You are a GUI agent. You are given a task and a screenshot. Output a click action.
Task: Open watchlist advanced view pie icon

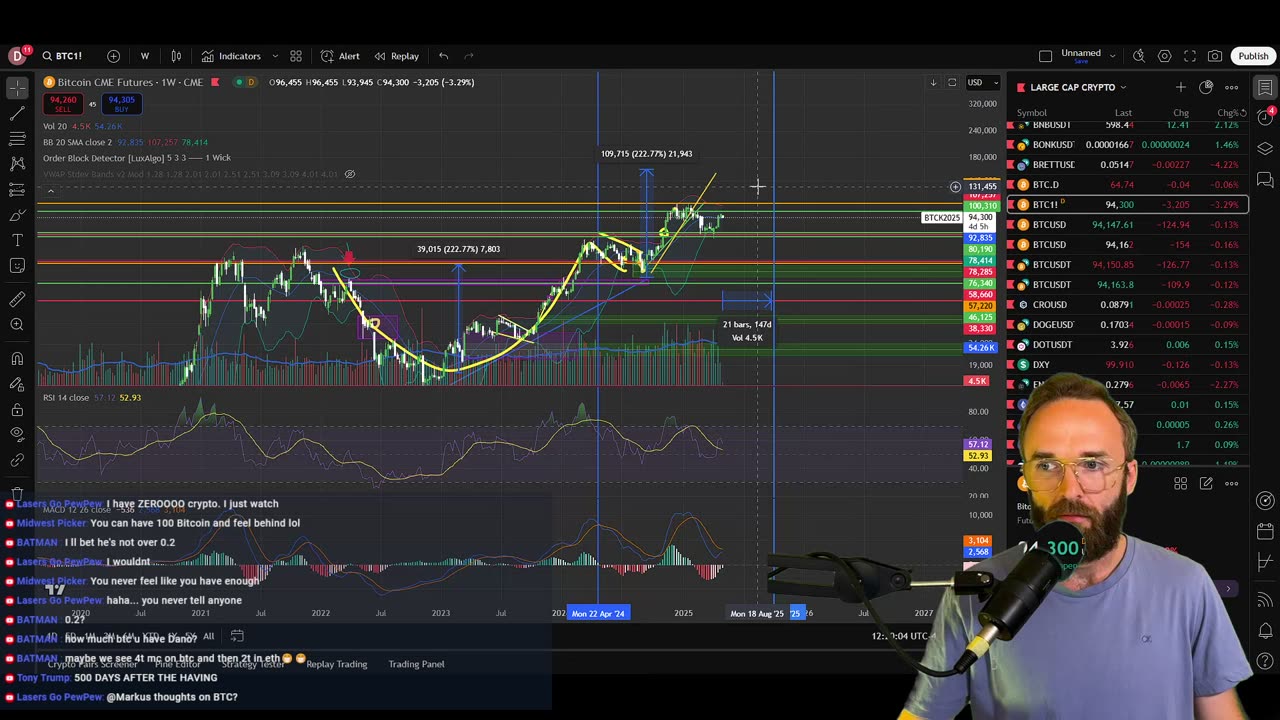point(1206,87)
